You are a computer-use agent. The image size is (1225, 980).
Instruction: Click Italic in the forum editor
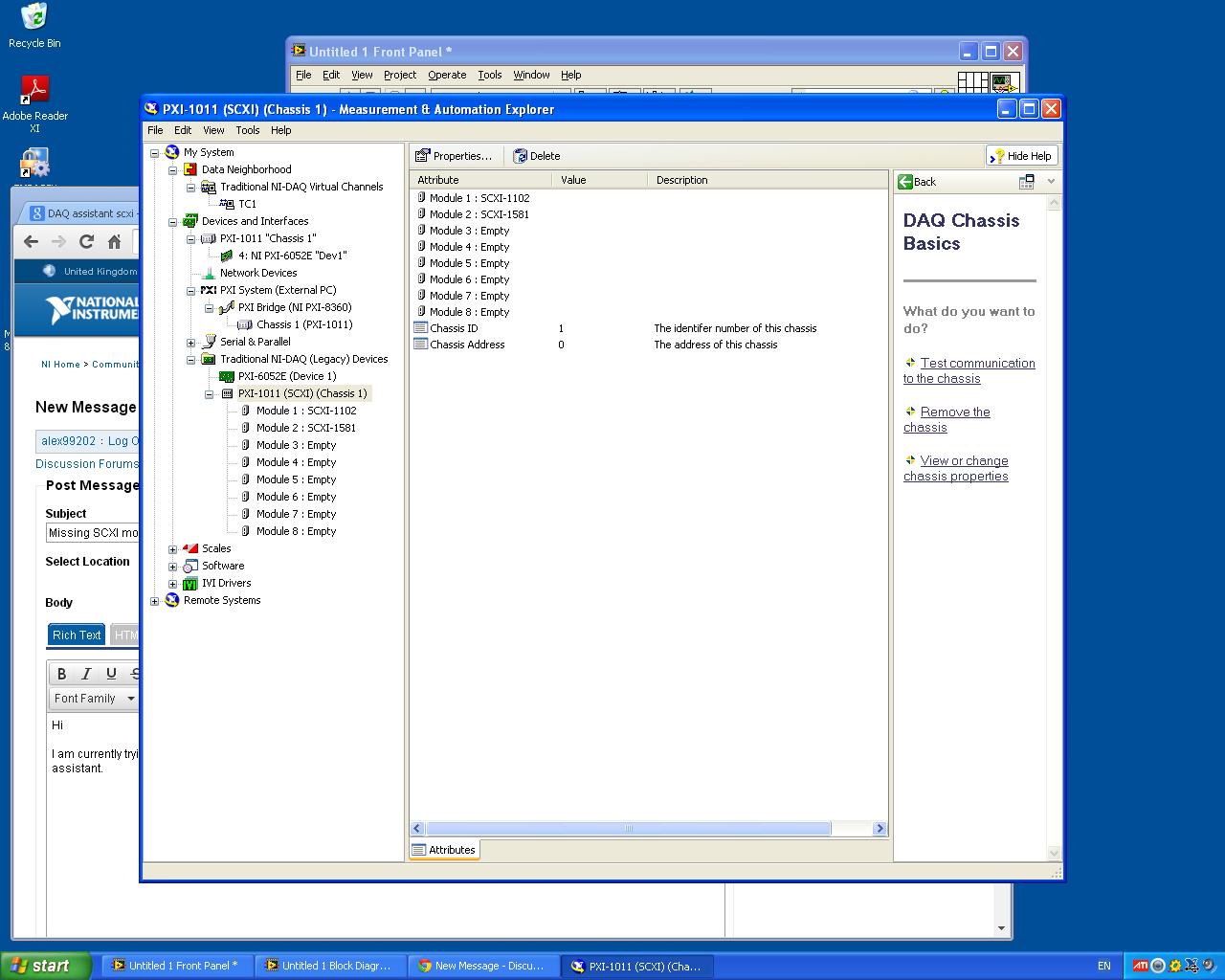point(86,674)
